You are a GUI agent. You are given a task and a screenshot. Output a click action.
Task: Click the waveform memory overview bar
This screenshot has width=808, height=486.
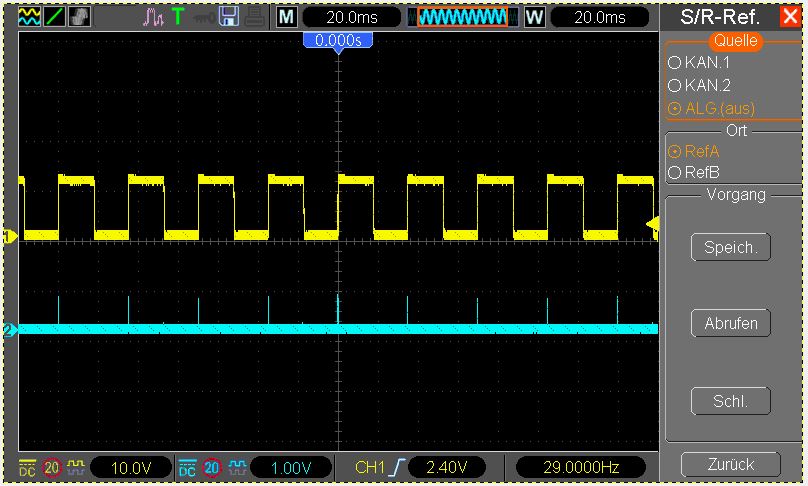[x=462, y=18]
